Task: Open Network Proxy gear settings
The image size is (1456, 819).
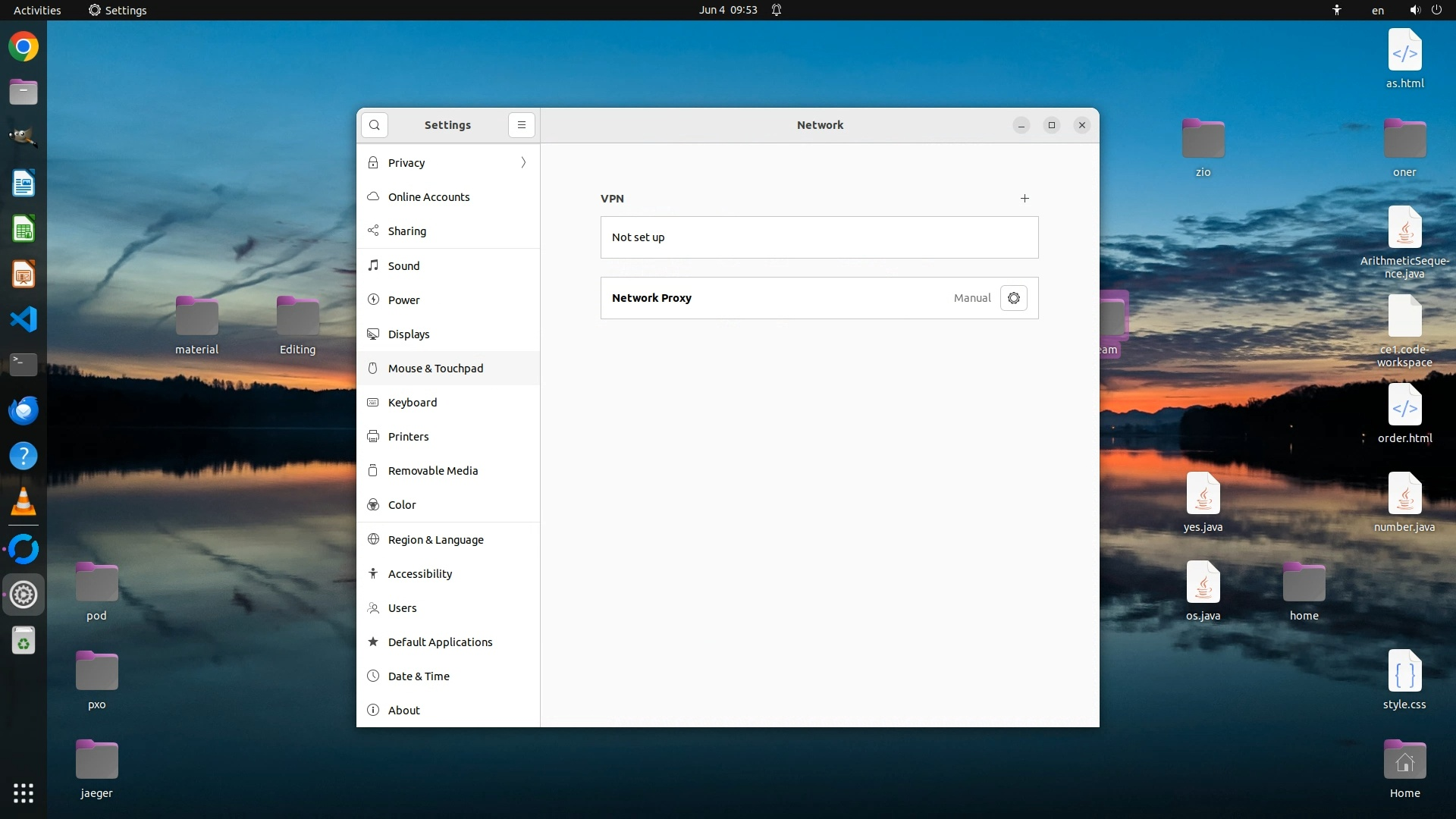Action: coord(1014,298)
